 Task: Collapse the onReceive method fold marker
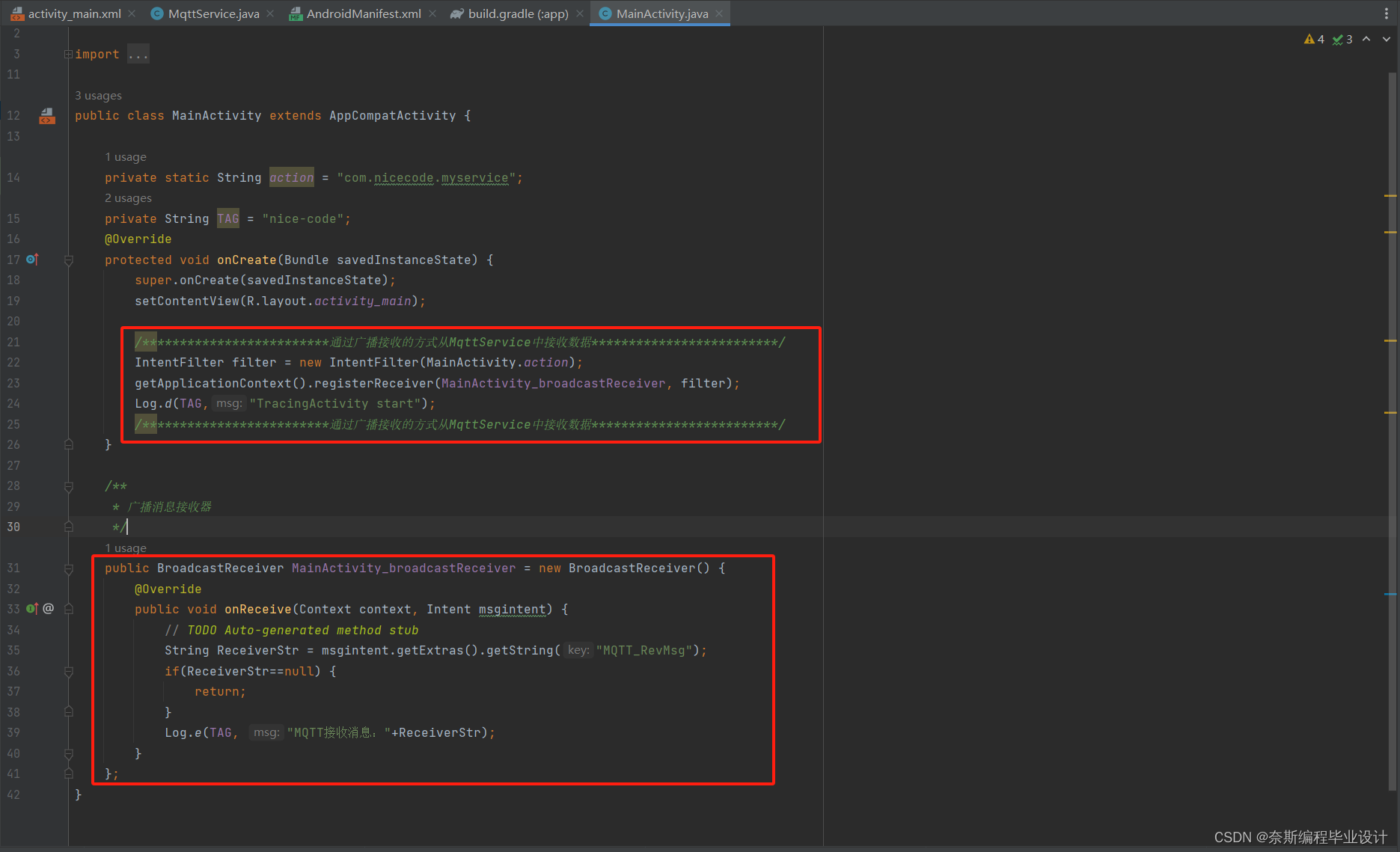[68, 610]
